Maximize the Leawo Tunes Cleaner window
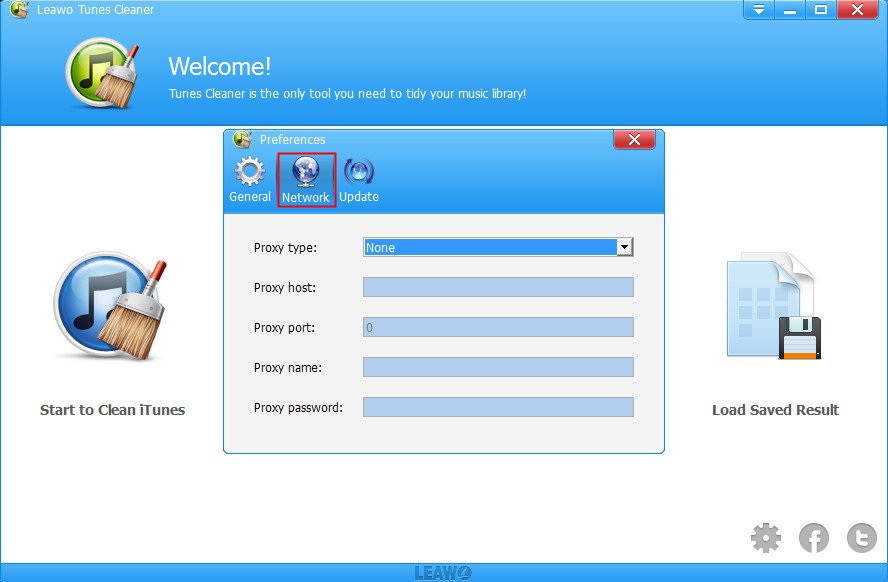Viewport: 888px width, 582px height. coord(821,10)
